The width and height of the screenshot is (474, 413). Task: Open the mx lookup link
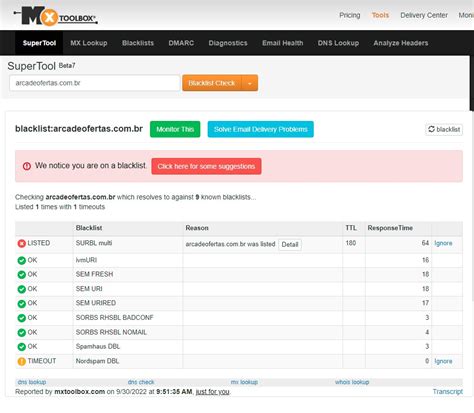click(x=244, y=382)
